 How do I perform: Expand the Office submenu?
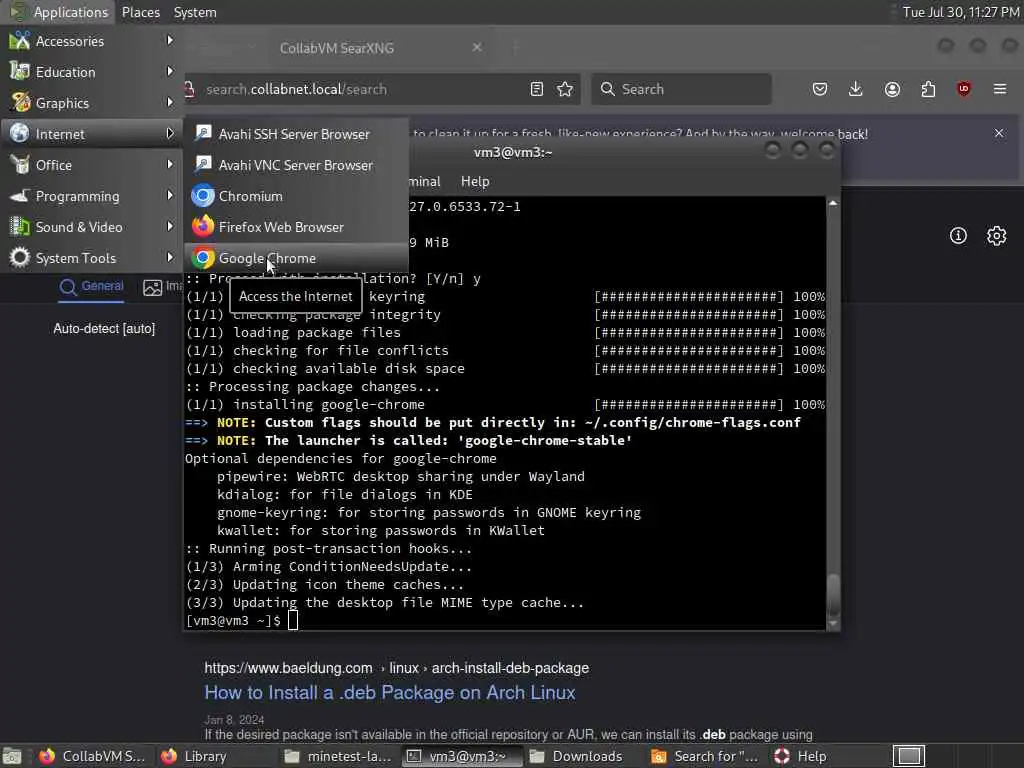click(x=91, y=165)
